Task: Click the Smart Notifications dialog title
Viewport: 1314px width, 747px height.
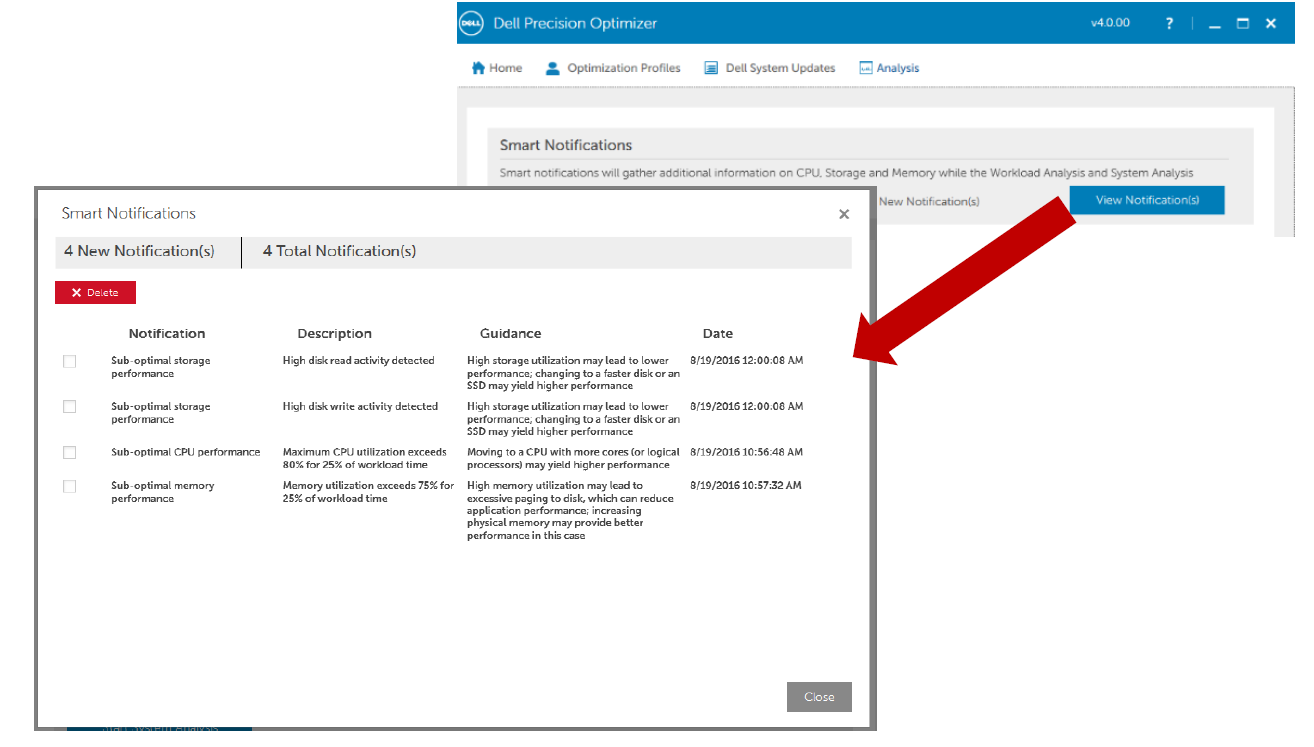Action: pyautogui.click(x=129, y=214)
